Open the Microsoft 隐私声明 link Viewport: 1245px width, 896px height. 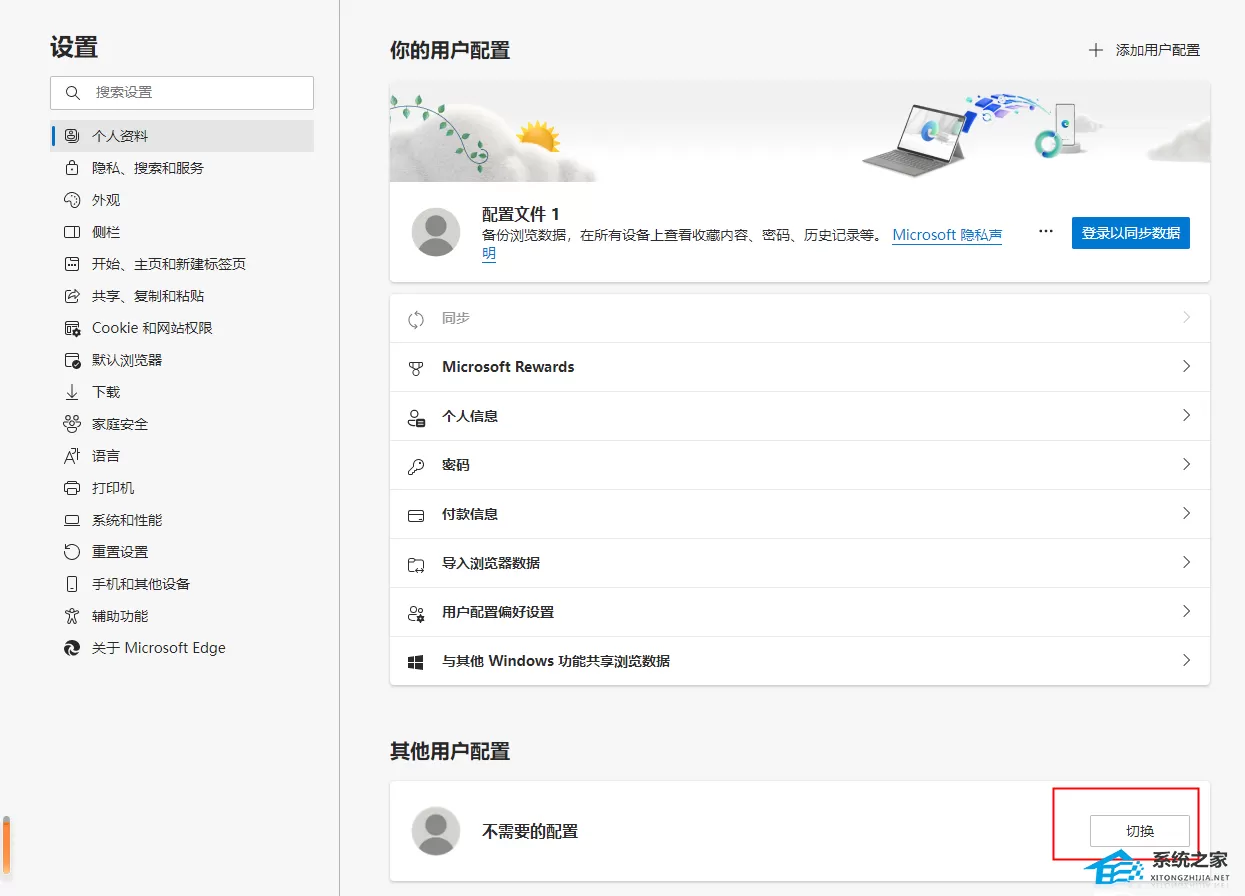point(947,244)
